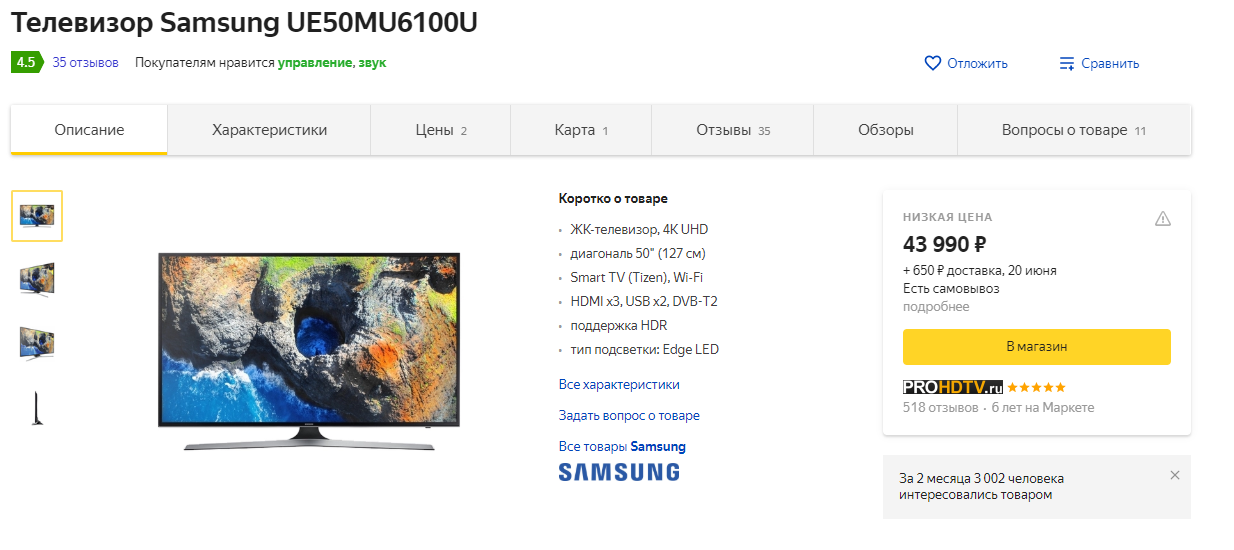Click the PROHDTV.ru shop logo

coord(953,387)
